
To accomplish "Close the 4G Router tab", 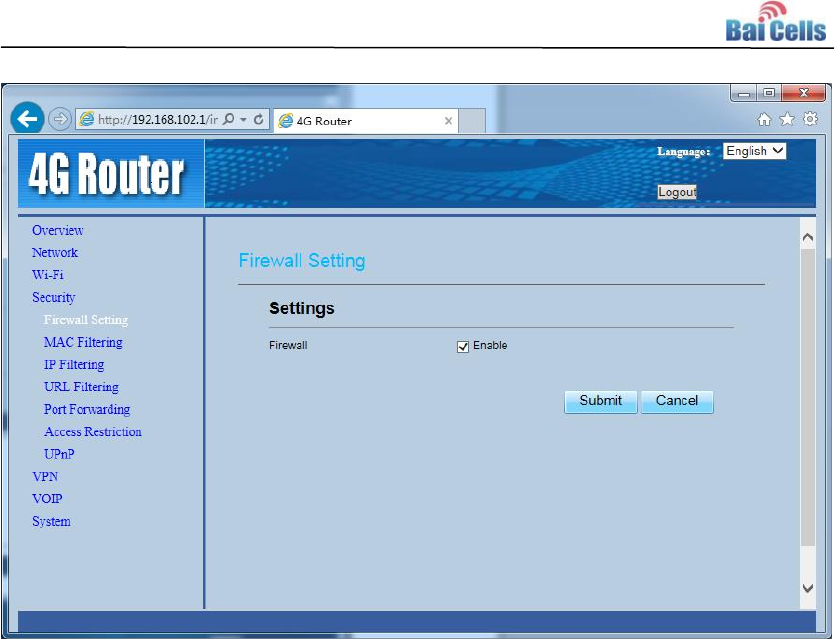I will [x=448, y=121].
